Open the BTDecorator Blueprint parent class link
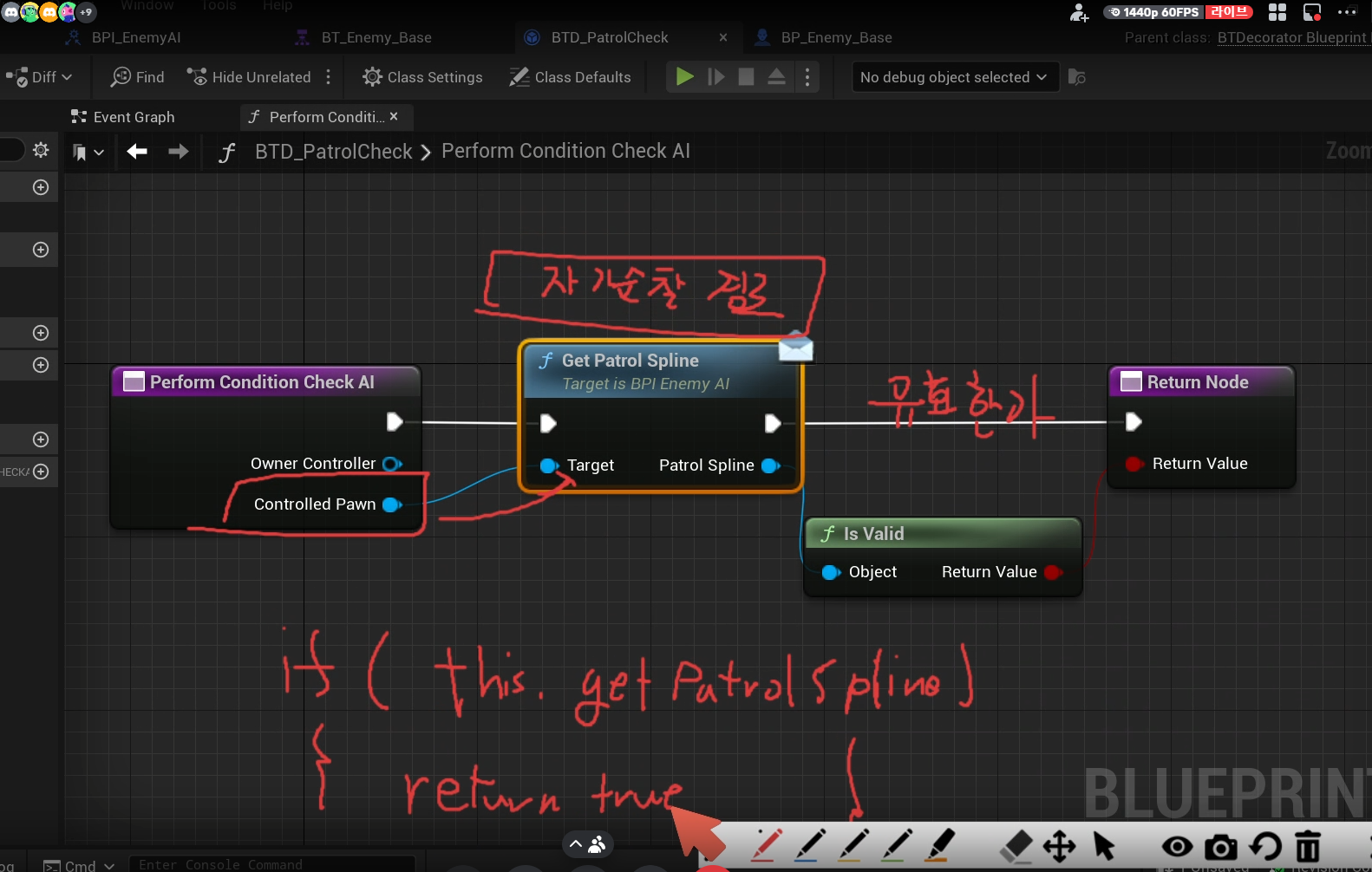 (x=1291, y=37)
